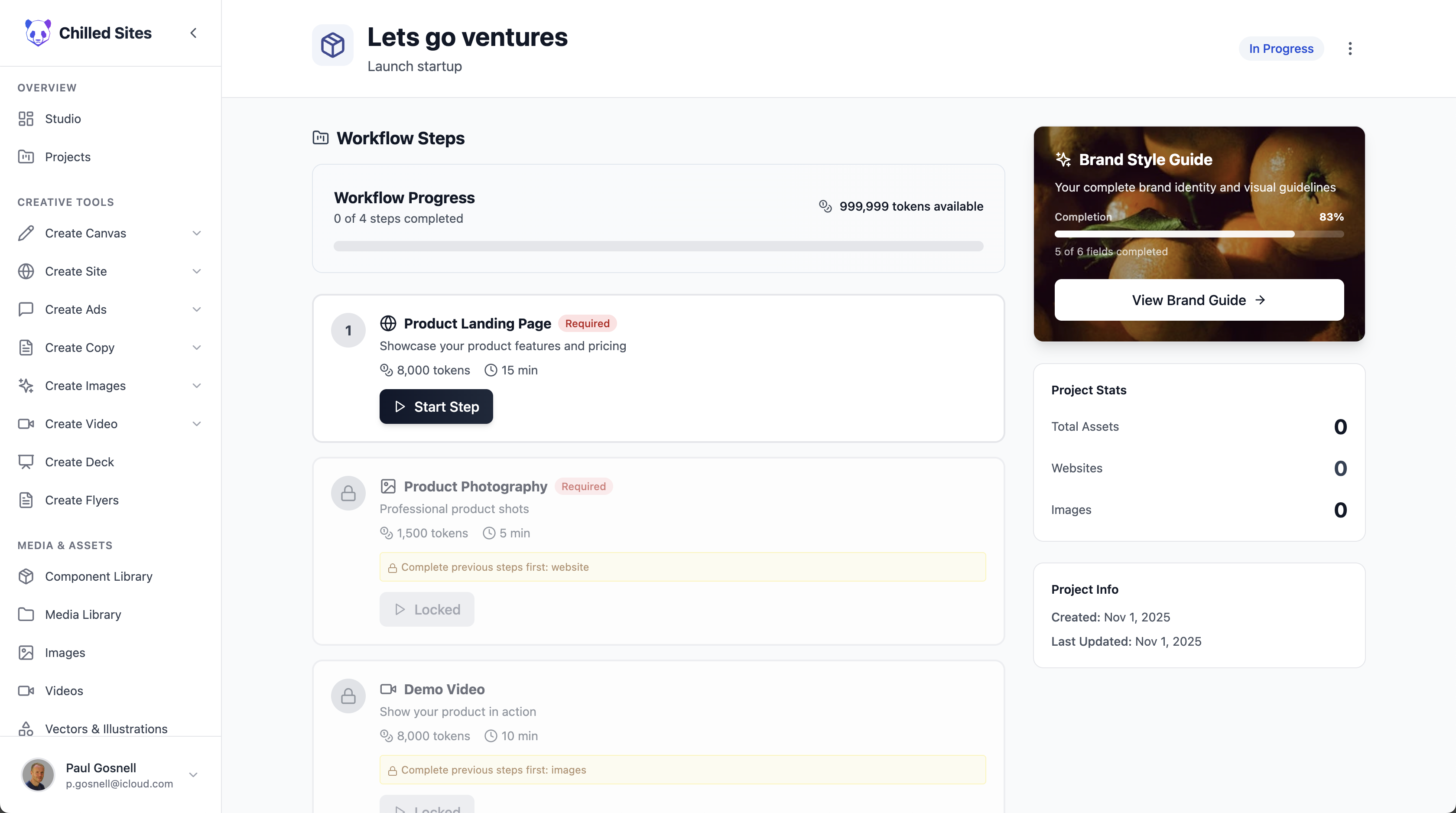
Task: Click the Create Deck presentation icon
Action: pyautogui.click(x=26, y=462)
